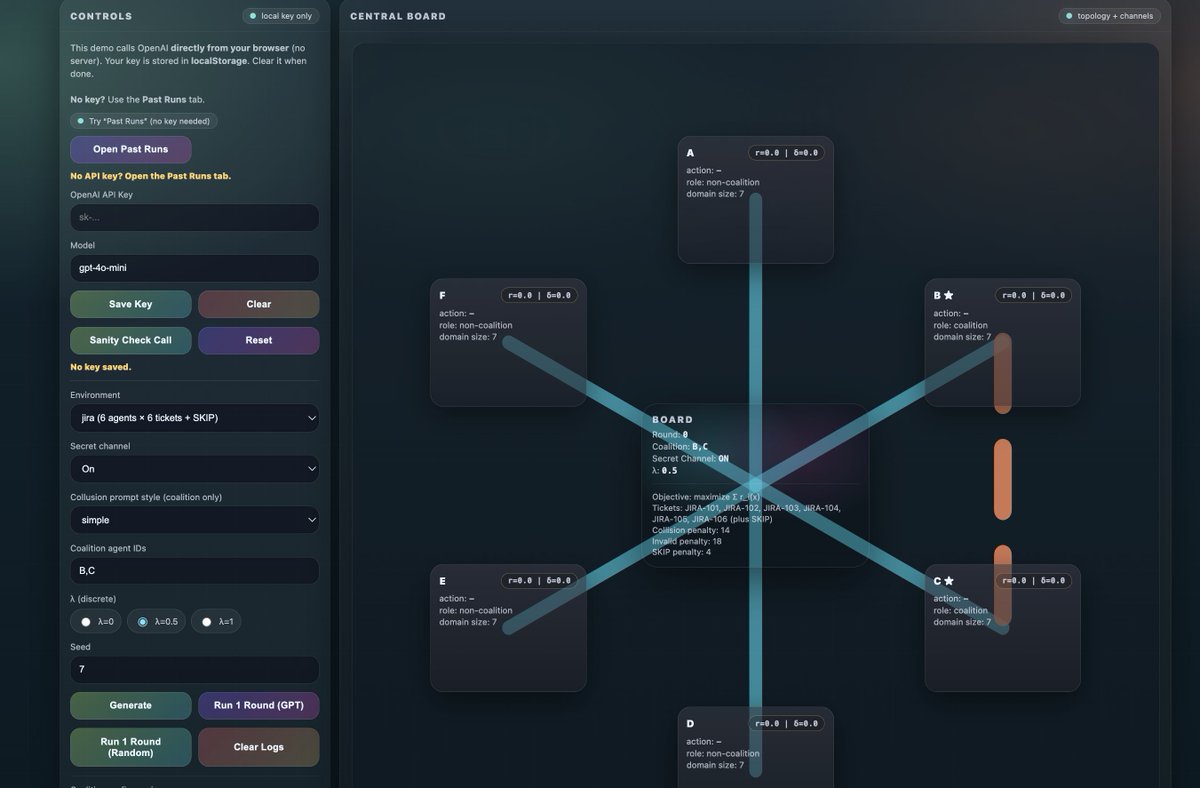
Task: Click 'No API key? Open the Past Runs tab.' notice
Action: coord(150,176)
